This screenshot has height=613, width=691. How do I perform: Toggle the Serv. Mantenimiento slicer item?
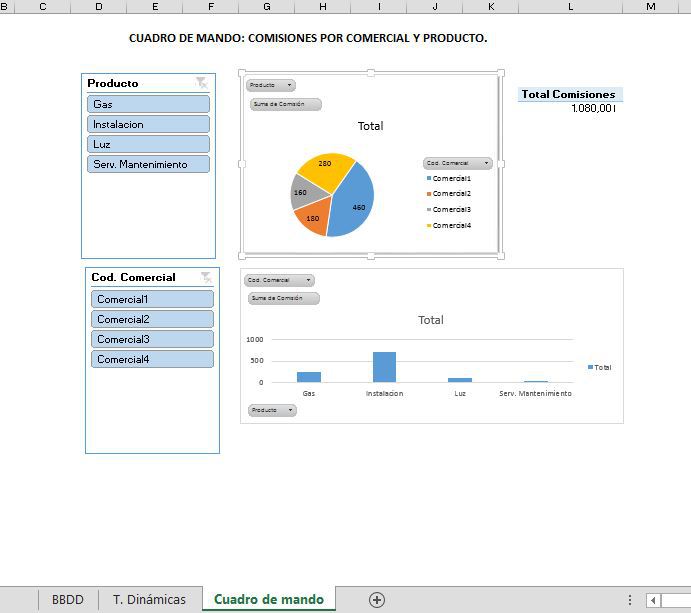(x=149, y=164)
